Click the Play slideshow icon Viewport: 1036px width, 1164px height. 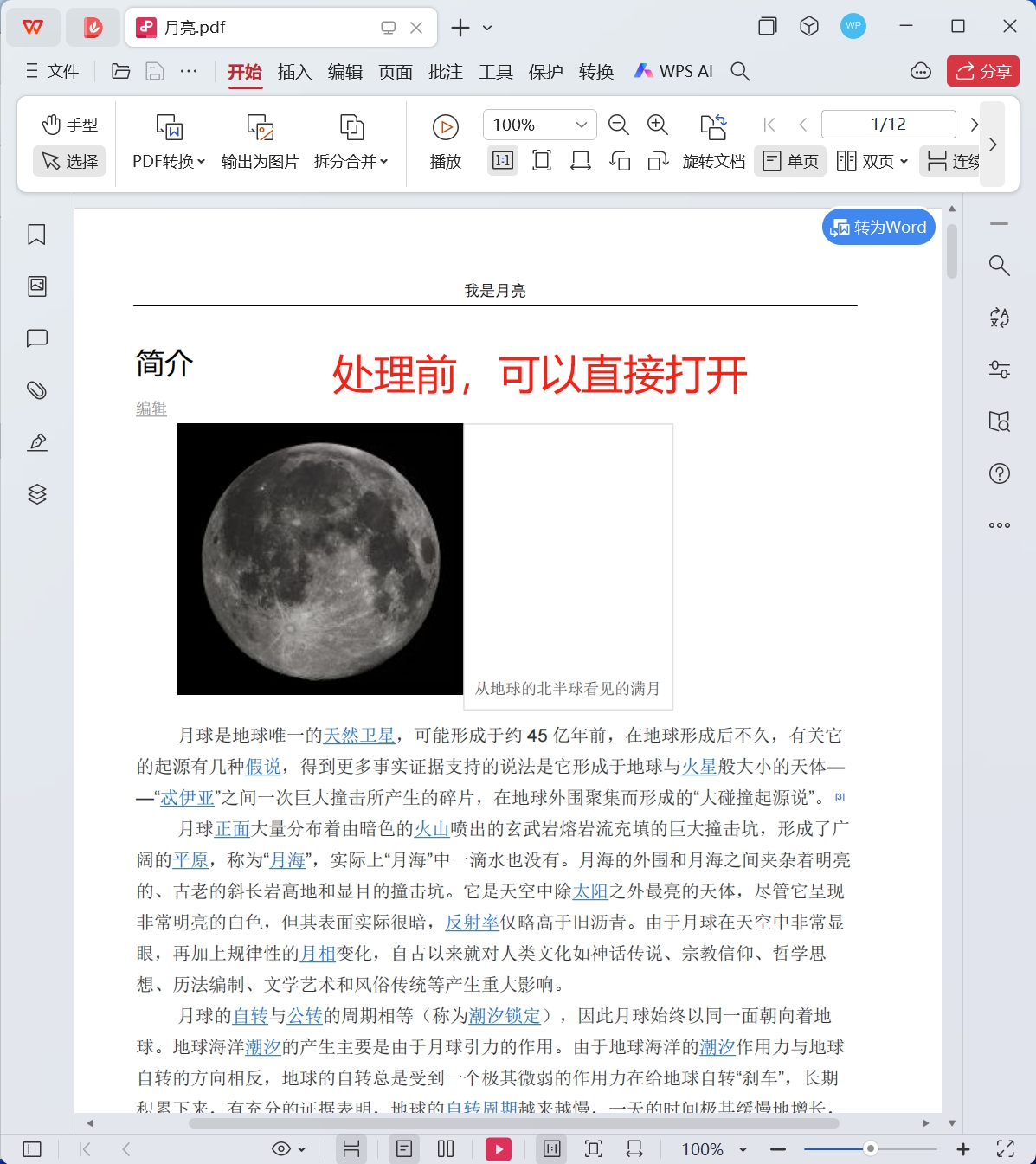[x=445, y=127]
